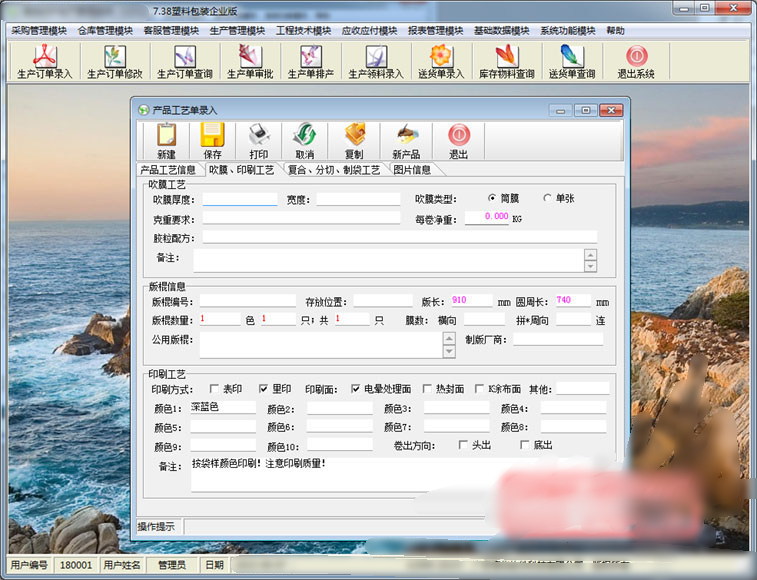The height and width of the screenshot is (580, 757).
Task: Open 客服管理模块 menu
Action: point(171,31)
